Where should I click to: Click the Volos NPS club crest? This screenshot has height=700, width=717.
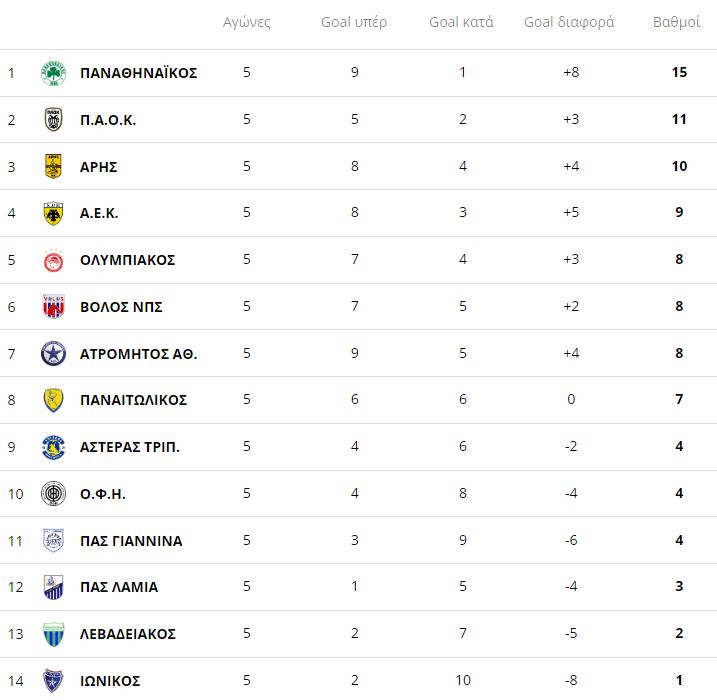(53, 307)
